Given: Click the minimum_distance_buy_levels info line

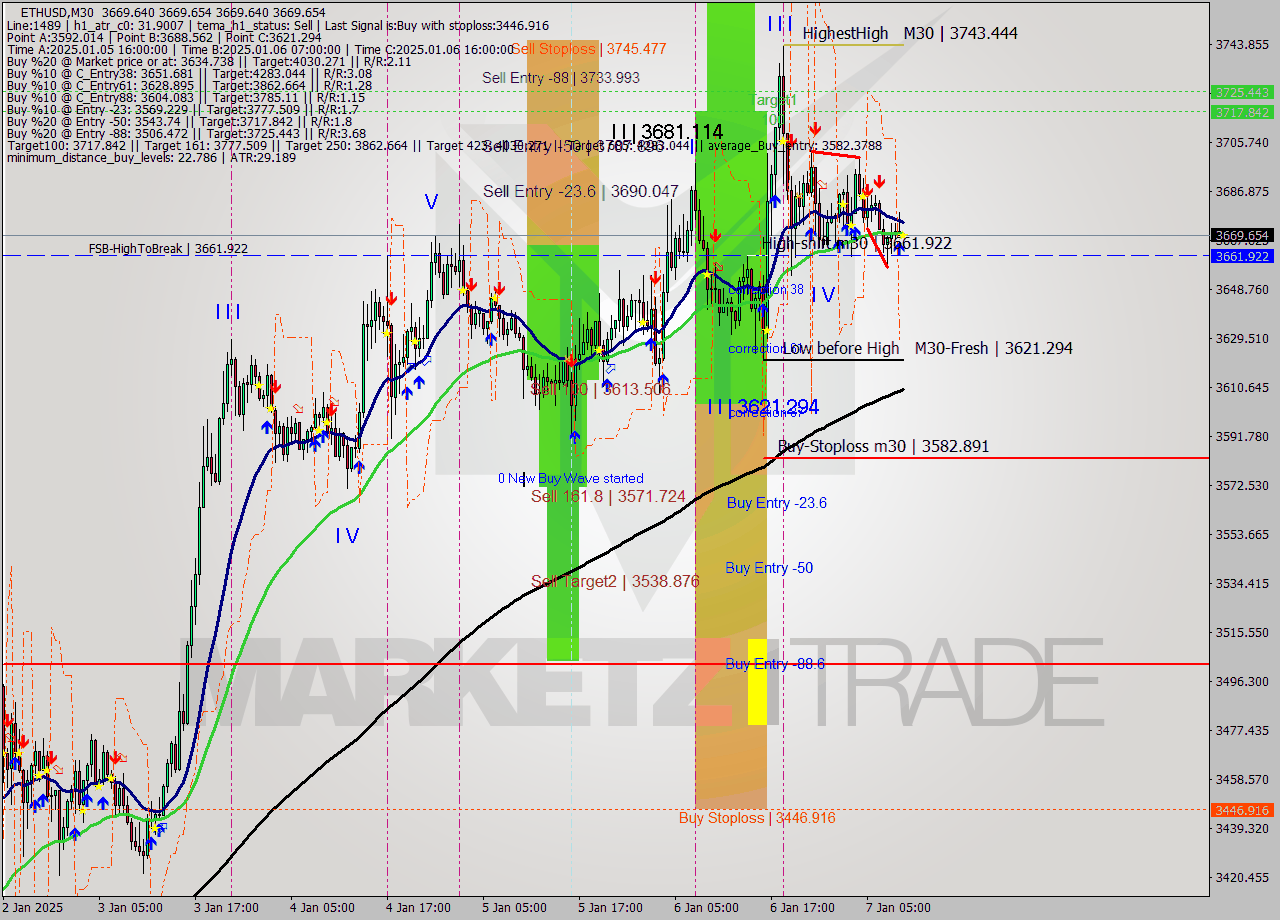Looking at the screenshot, I should coord(151,158).
